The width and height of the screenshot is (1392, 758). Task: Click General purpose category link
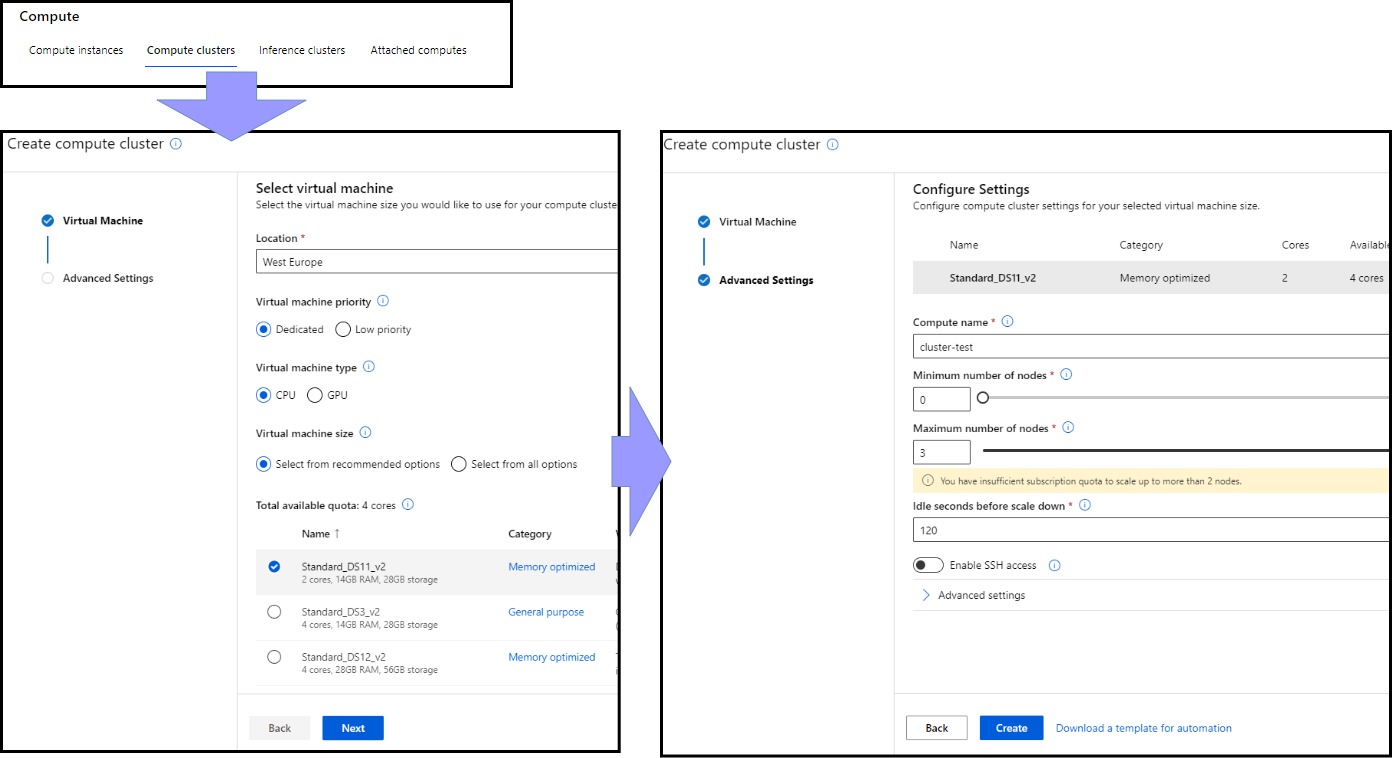[546, 612]
